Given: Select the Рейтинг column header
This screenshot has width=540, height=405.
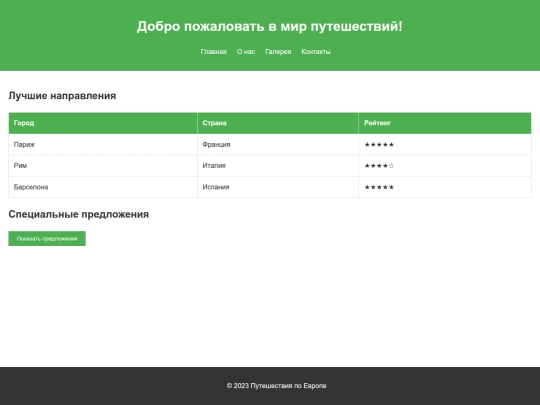Looking at the screenshot, I should point(445,123).
